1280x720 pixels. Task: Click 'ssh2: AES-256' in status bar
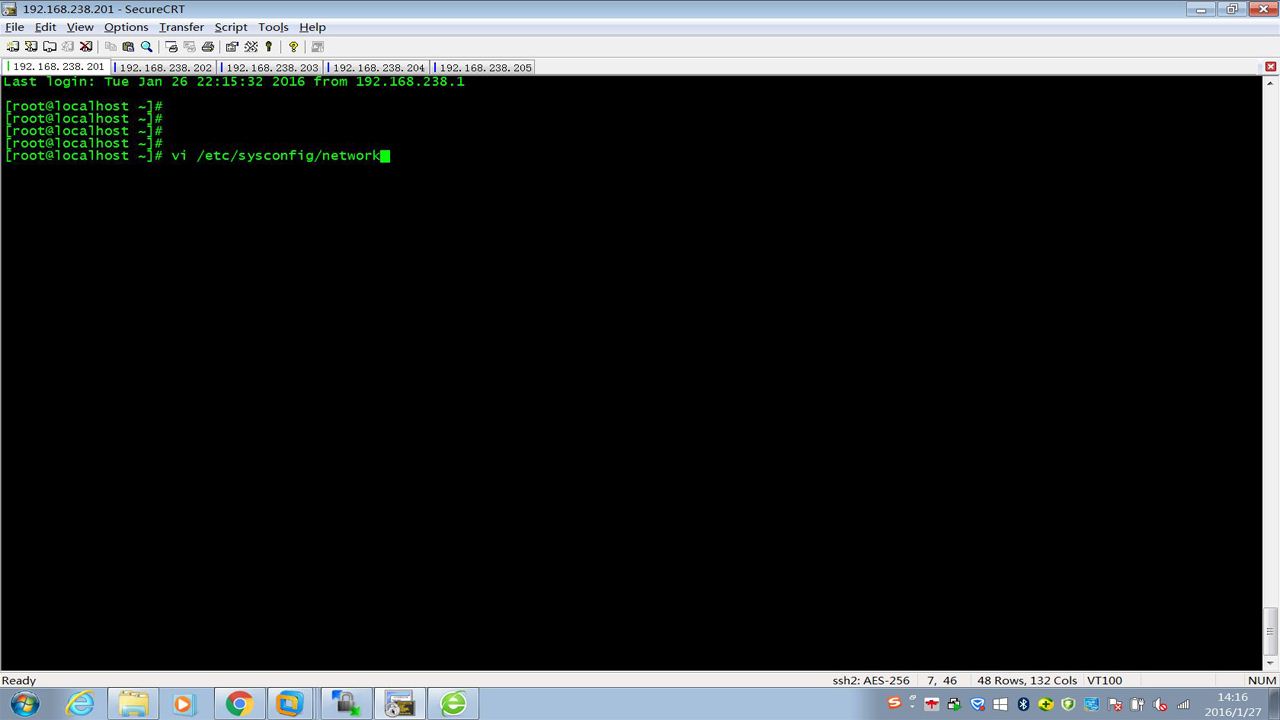coord(871,680)
